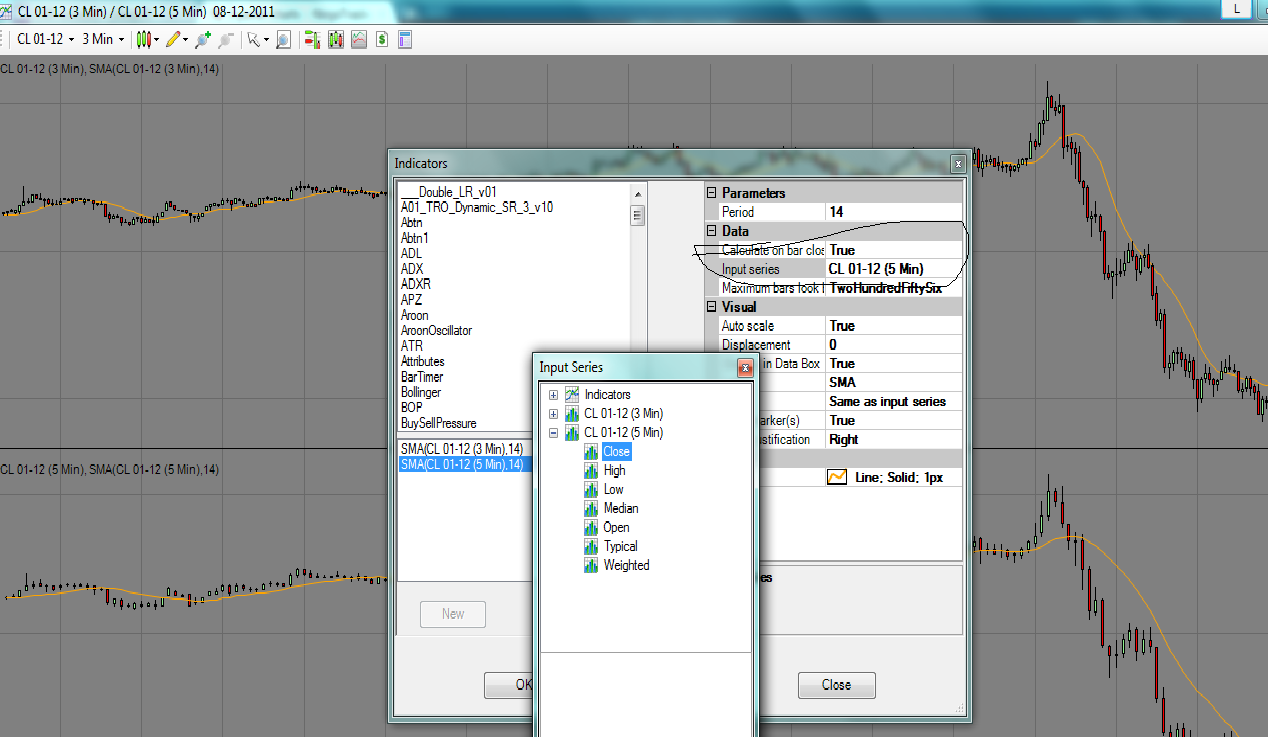Click the greyed zoom out magnifier icon
Viewport: 1268px width, 737px height.
tap(226, 39)
